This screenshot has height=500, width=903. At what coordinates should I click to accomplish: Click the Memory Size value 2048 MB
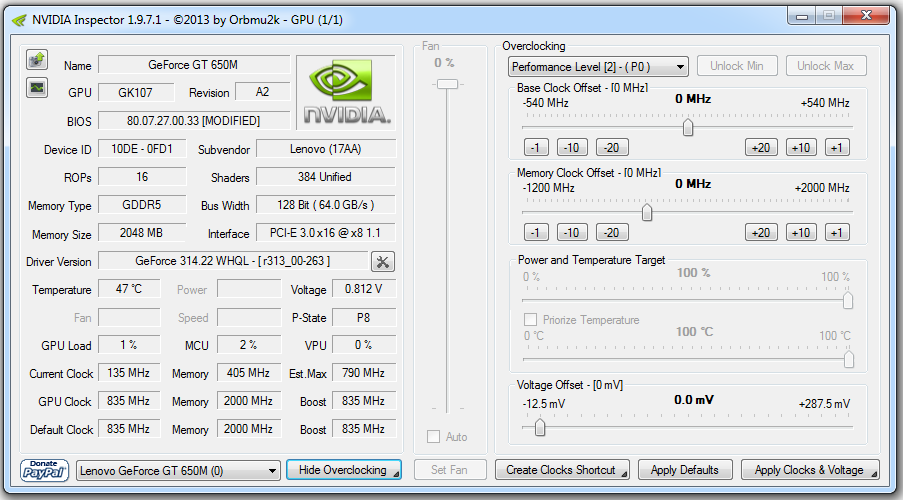tap(142, 233)
